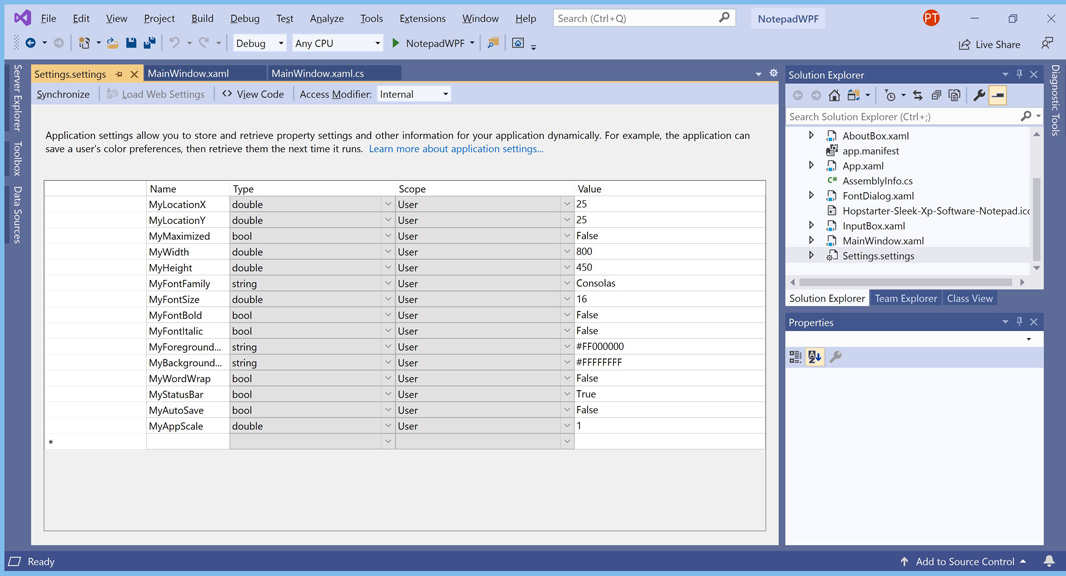Open notifications via the bell icon

(1049, 561)
